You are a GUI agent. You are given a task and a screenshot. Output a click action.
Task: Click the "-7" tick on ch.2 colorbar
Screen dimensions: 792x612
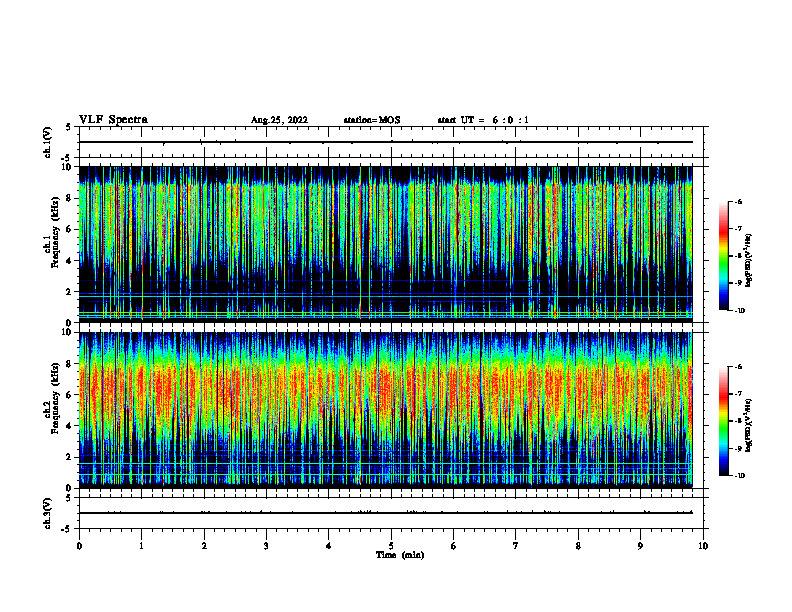pos(737,394)
